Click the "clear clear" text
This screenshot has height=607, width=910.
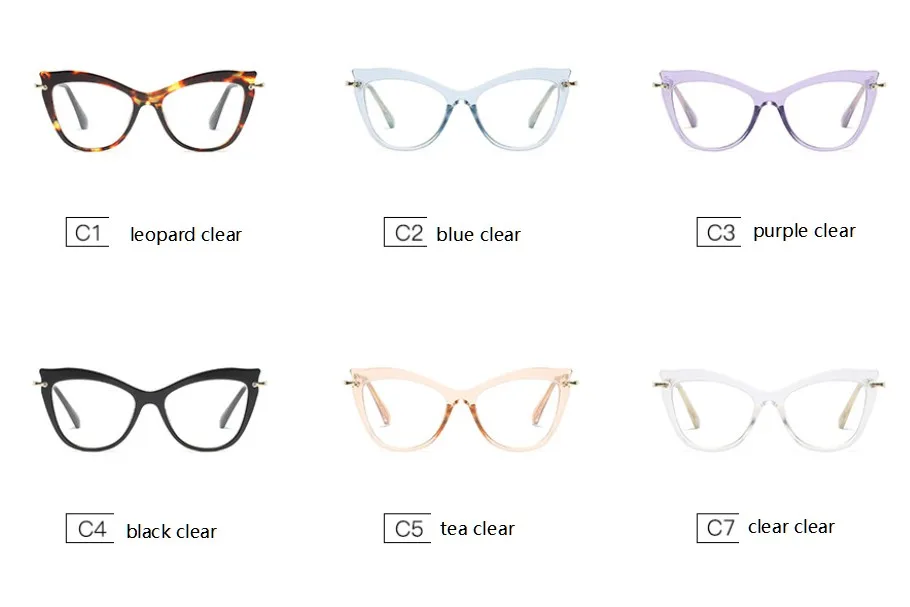click(x=791, y=527)
